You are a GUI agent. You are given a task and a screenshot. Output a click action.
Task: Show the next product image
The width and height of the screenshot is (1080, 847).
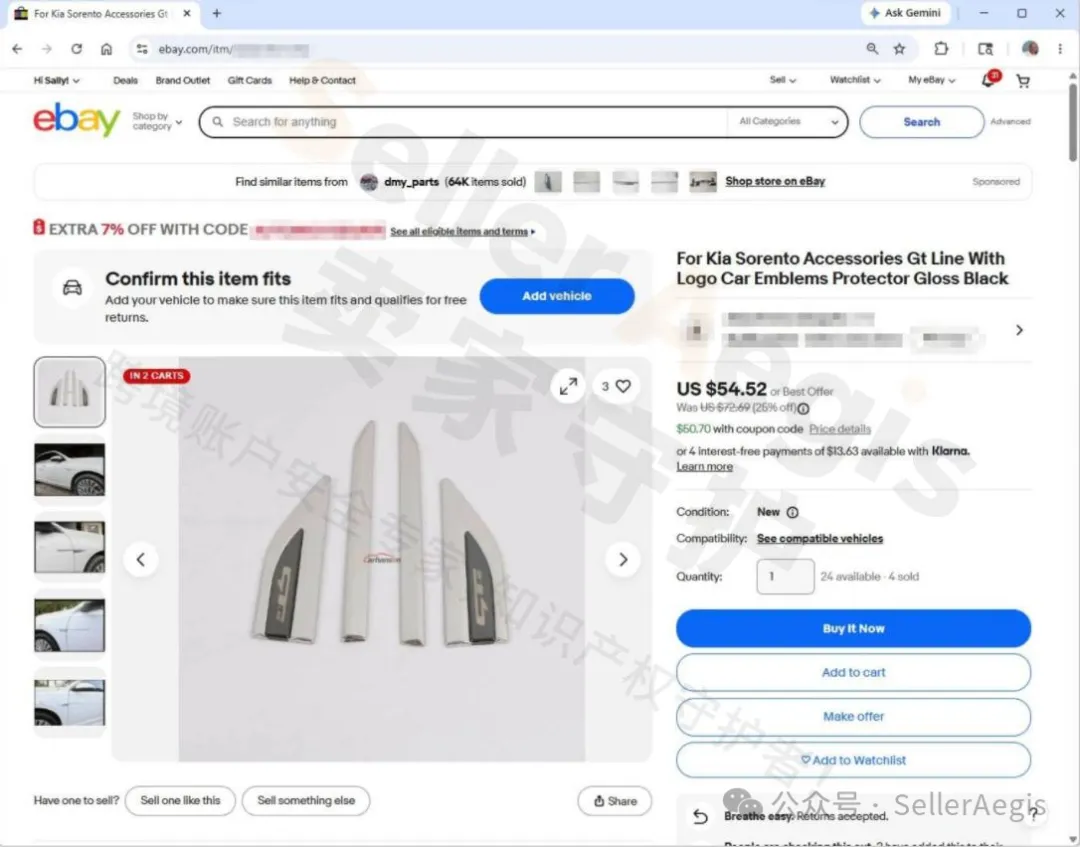click(x=623, y=559)
